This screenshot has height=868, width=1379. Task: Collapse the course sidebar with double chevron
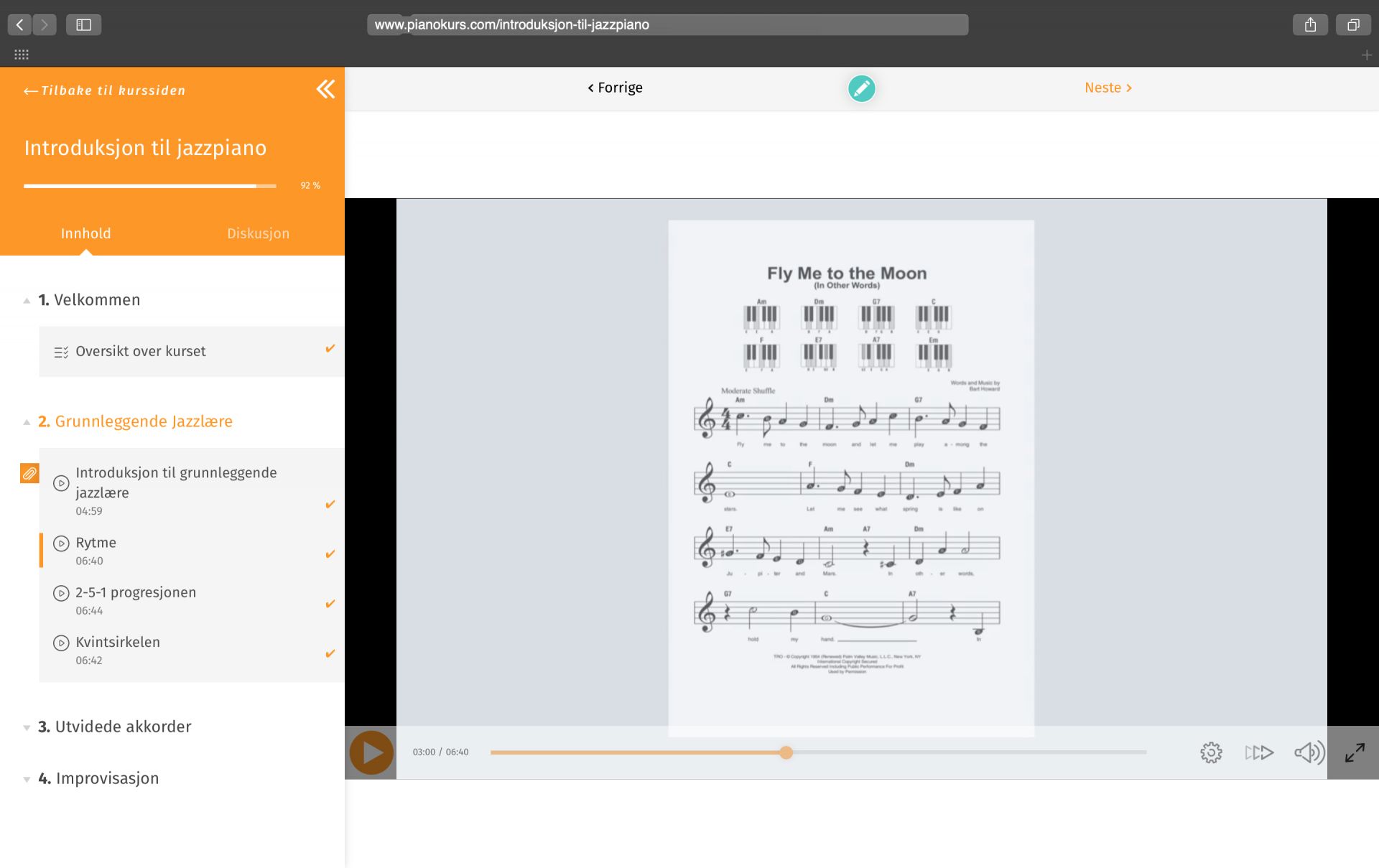[325, 89]
